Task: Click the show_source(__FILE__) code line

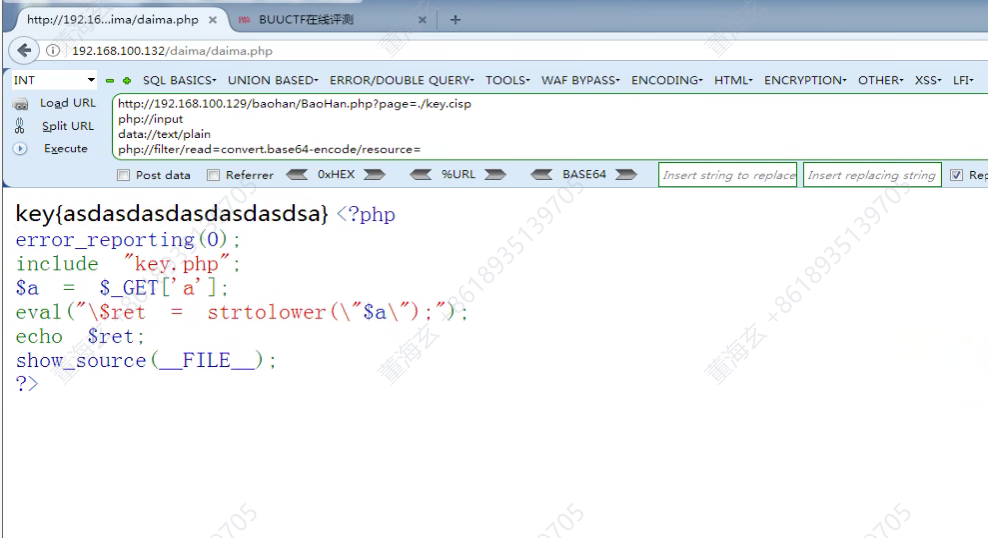Action: (x=146, y=360)
